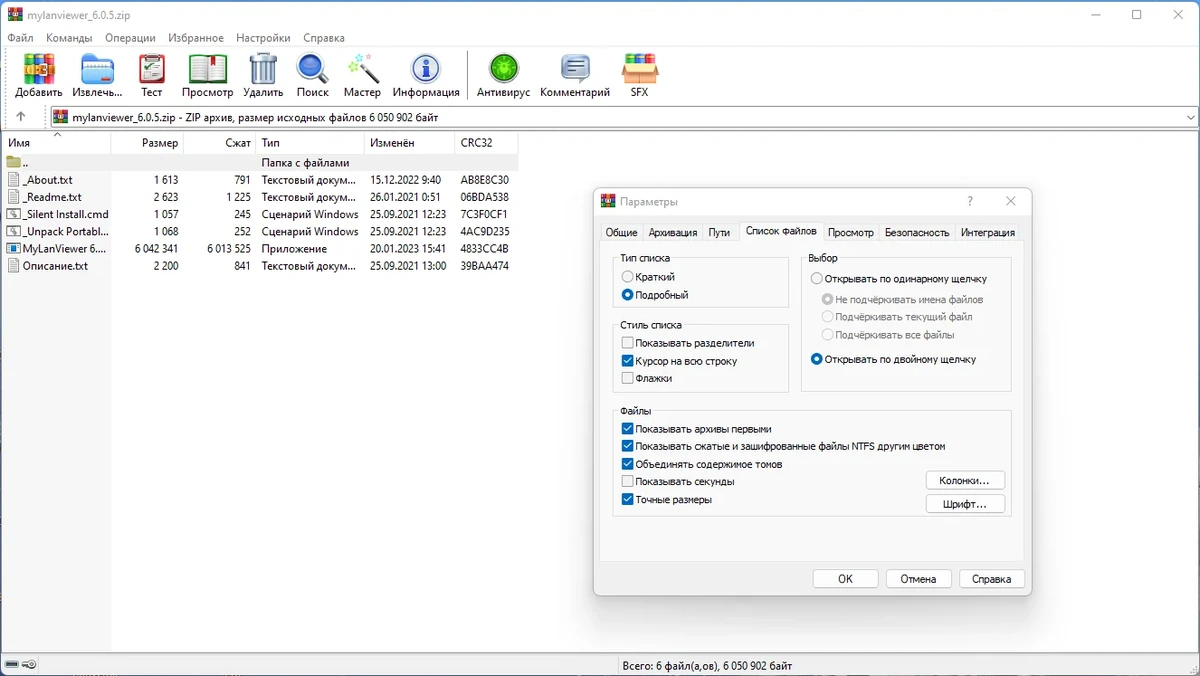Enable Показывать секунды checkbox
The image size is (1200, 676).
point(628,481)
